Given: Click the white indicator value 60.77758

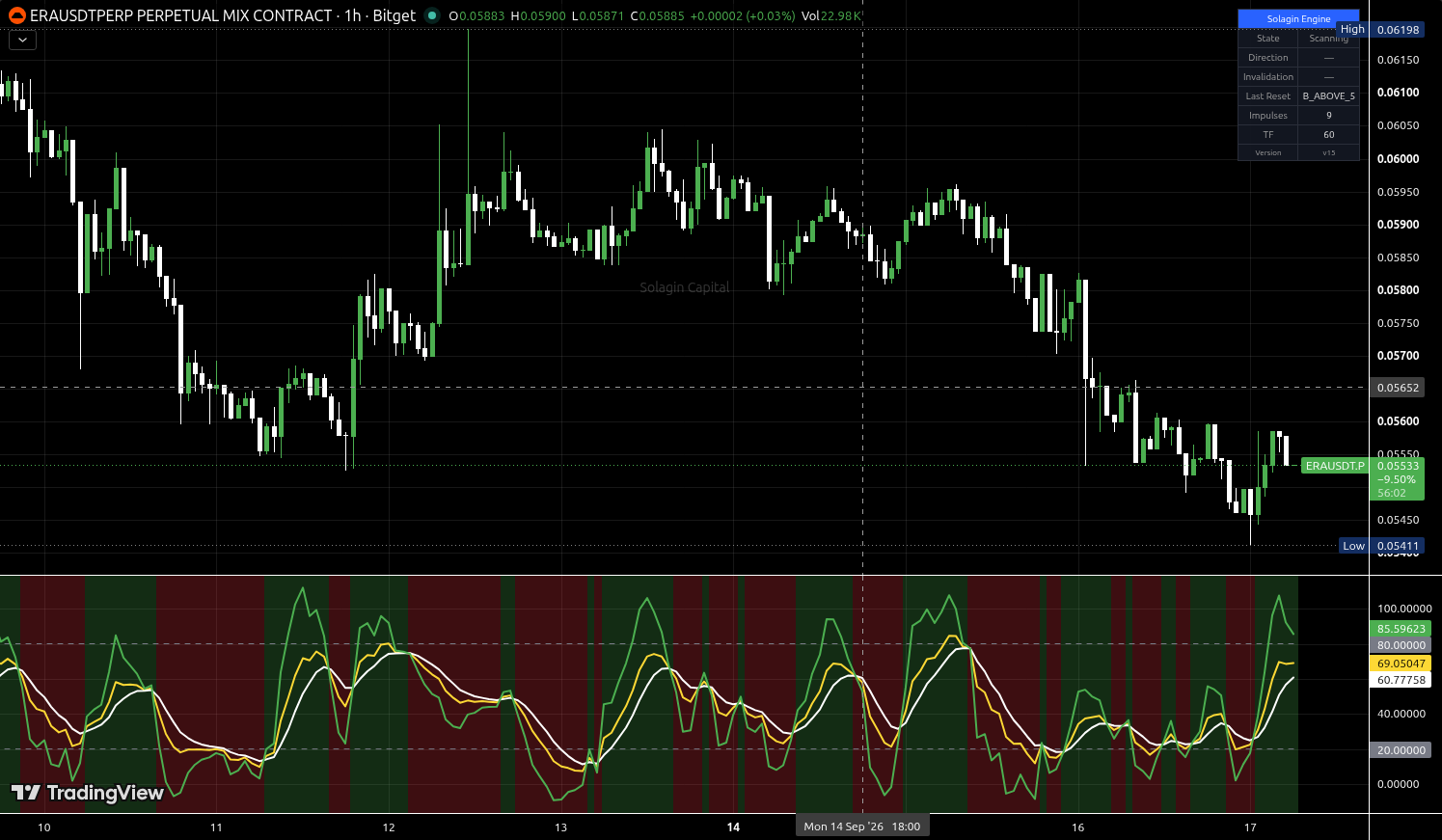Looking at the screenshot, I should (1401, 680).
